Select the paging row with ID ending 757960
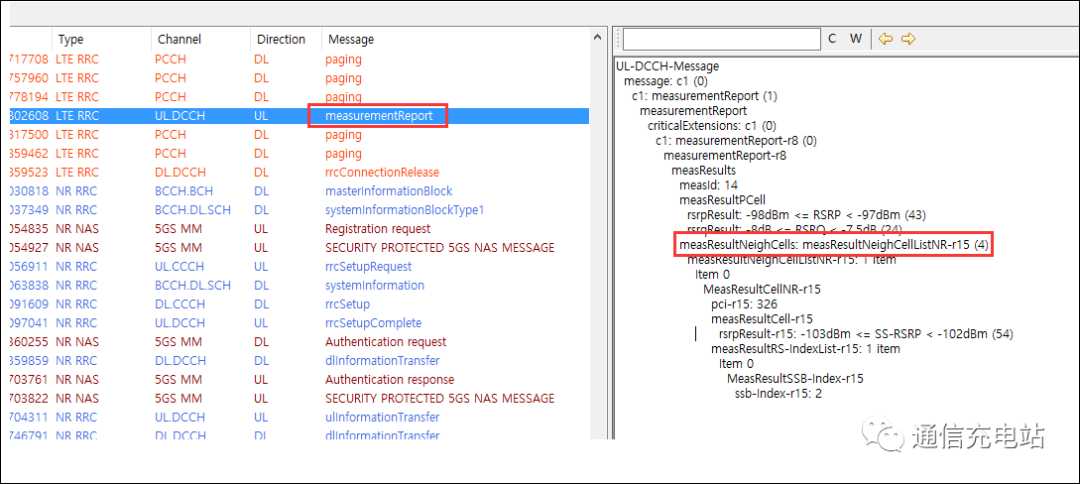Screen dimensions: 1080x484 [299, 78]
